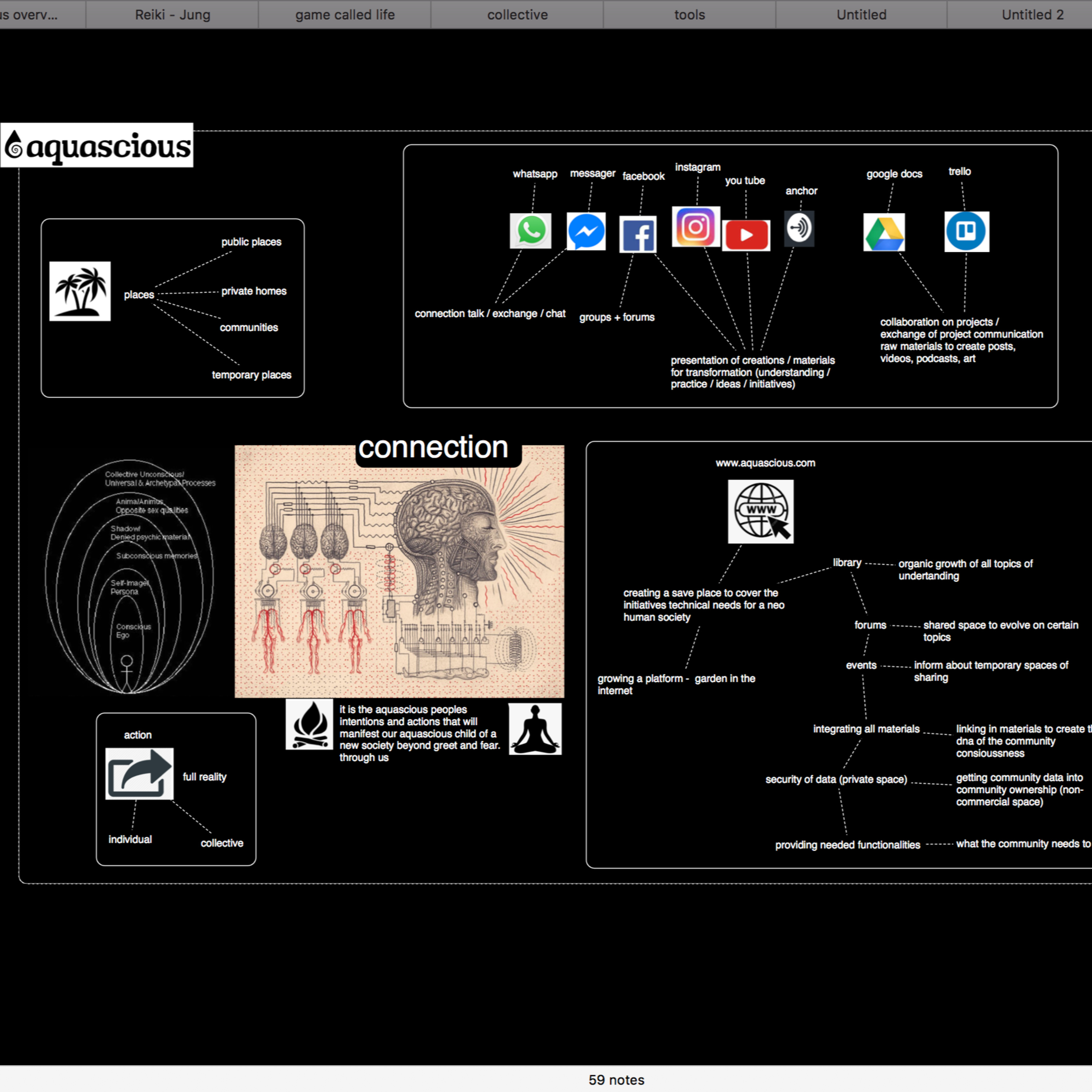This screenshot has width=1092, height=1092.
Task: Click 'shared space to evolve' note
Action: 1000,631
